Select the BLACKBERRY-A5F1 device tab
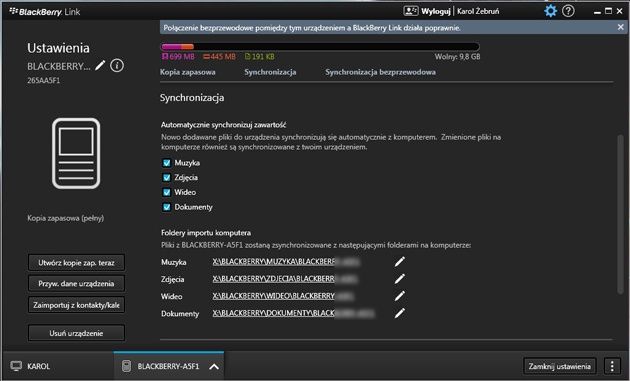This screenshot has width=630, height=381. [x=169, y=366]
